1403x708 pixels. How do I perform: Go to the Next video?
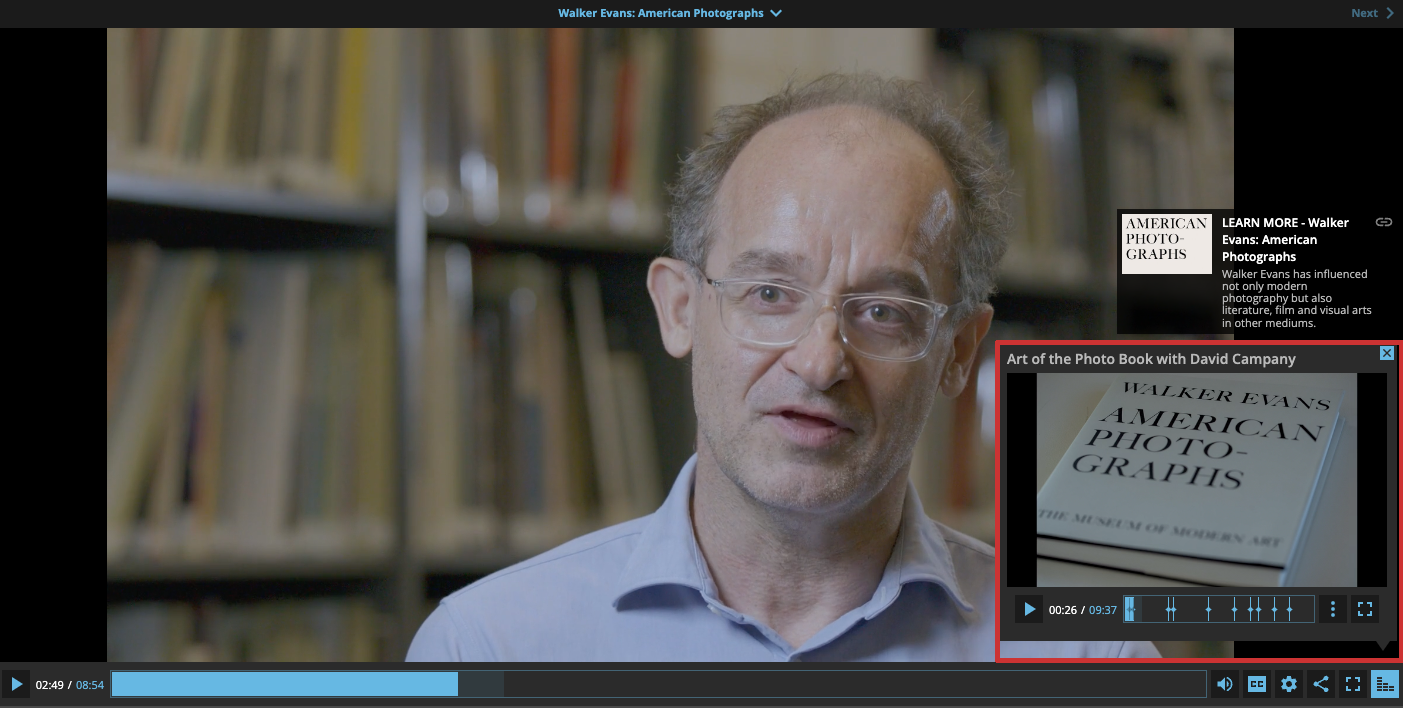click(1371, 13)
